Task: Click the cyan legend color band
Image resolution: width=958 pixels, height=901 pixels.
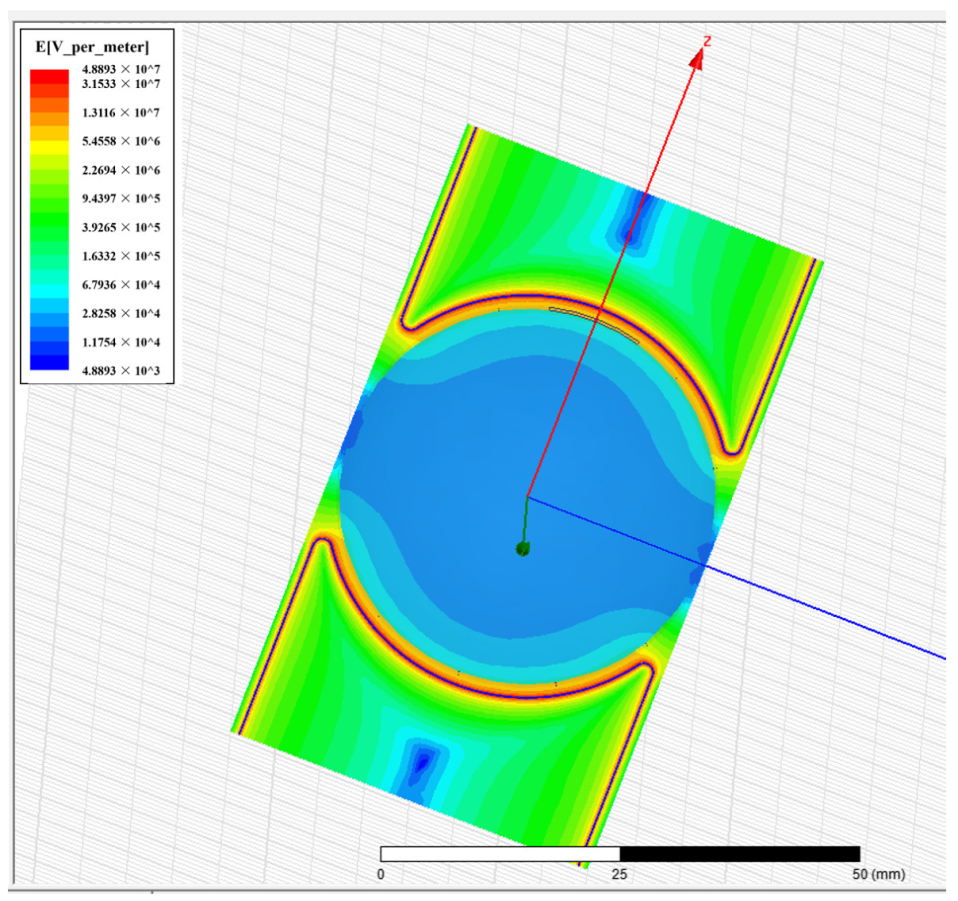Action: [x=46, y=280]
